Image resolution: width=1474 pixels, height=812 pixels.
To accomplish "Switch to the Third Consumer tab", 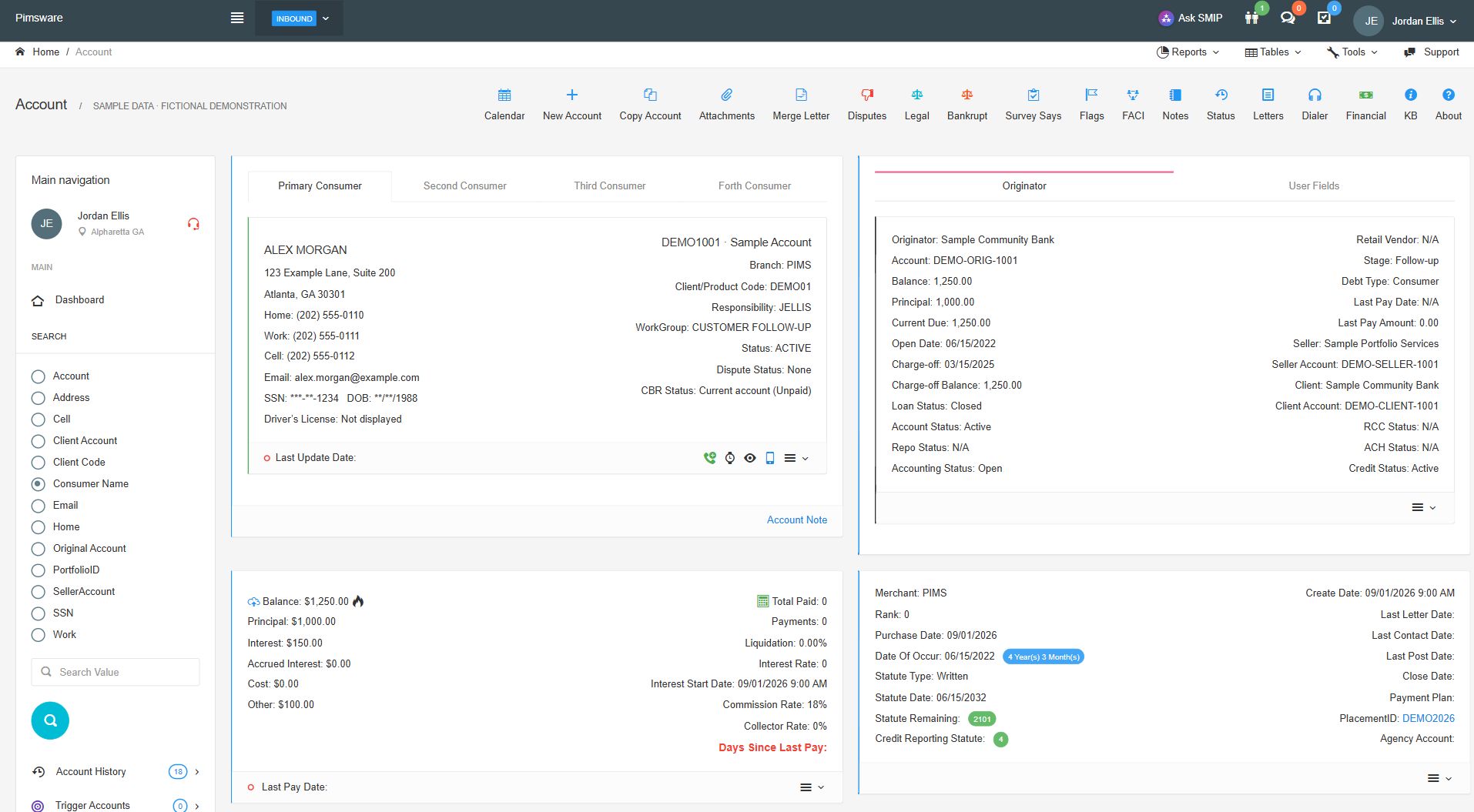I will point(609,185).
